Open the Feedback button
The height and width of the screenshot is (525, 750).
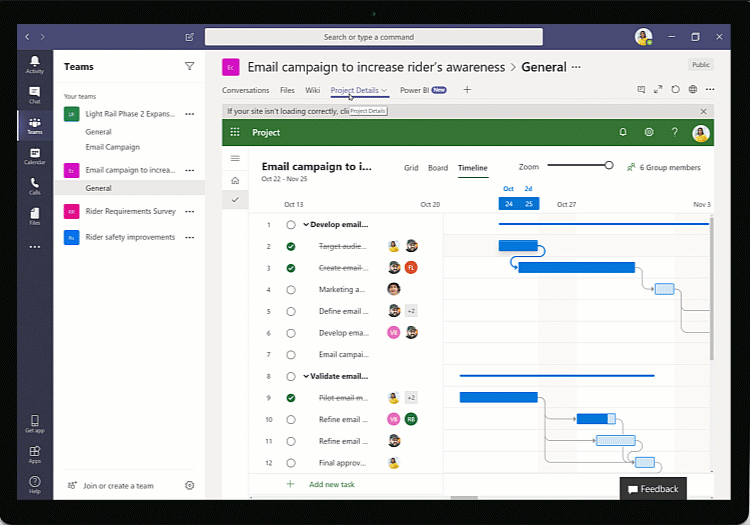[x=653, y=489]
